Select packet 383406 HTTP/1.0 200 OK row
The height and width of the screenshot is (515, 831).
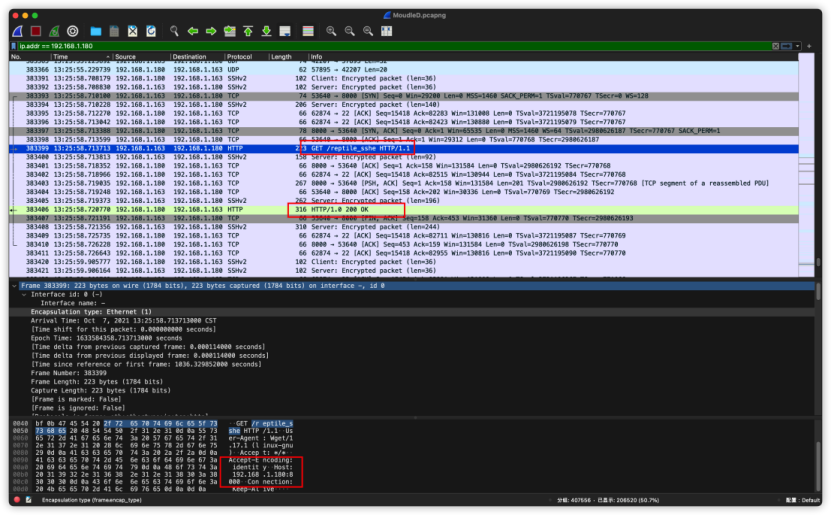point(404,209)
